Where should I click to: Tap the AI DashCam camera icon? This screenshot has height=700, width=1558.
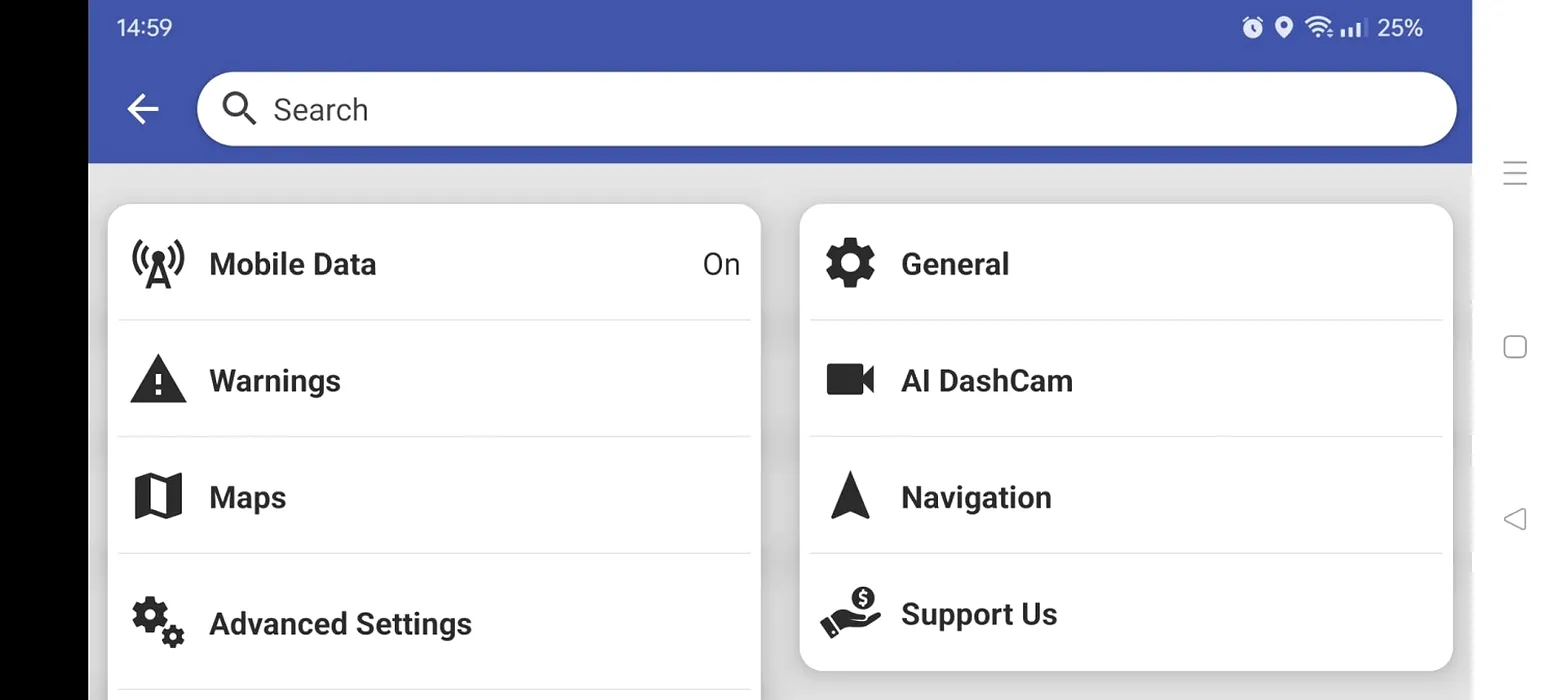pyautogui.click(x=850, y=380)
